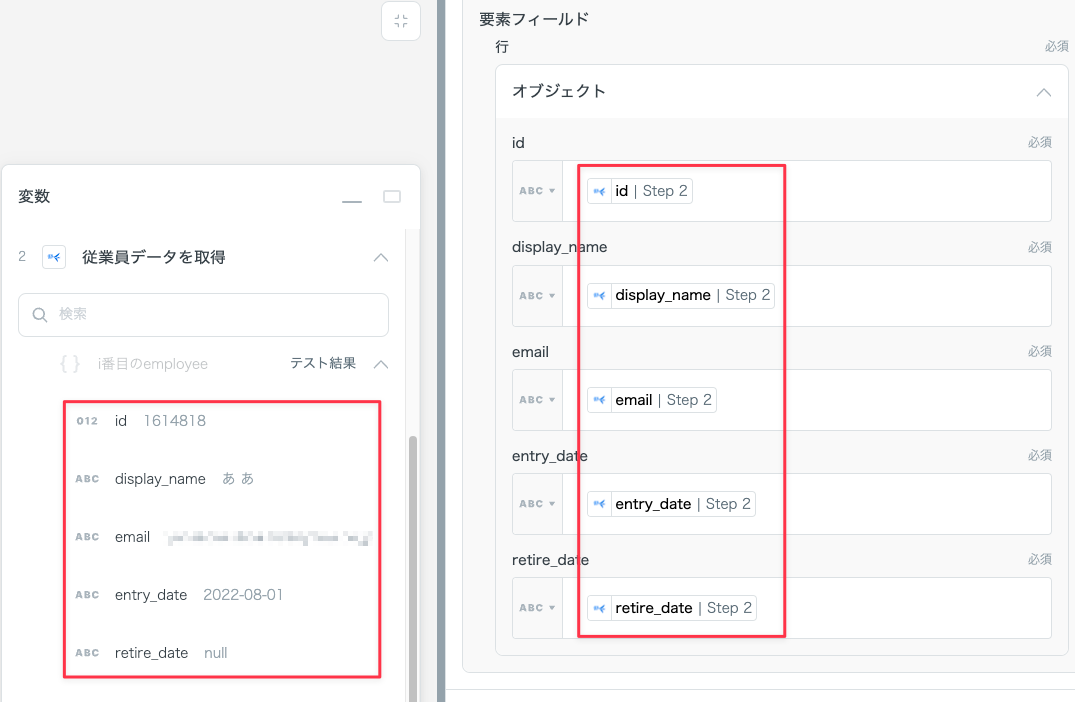The image size is (1075, 702).
Task: Collapse the オブジェクト section
Action: pos(1043,92)
